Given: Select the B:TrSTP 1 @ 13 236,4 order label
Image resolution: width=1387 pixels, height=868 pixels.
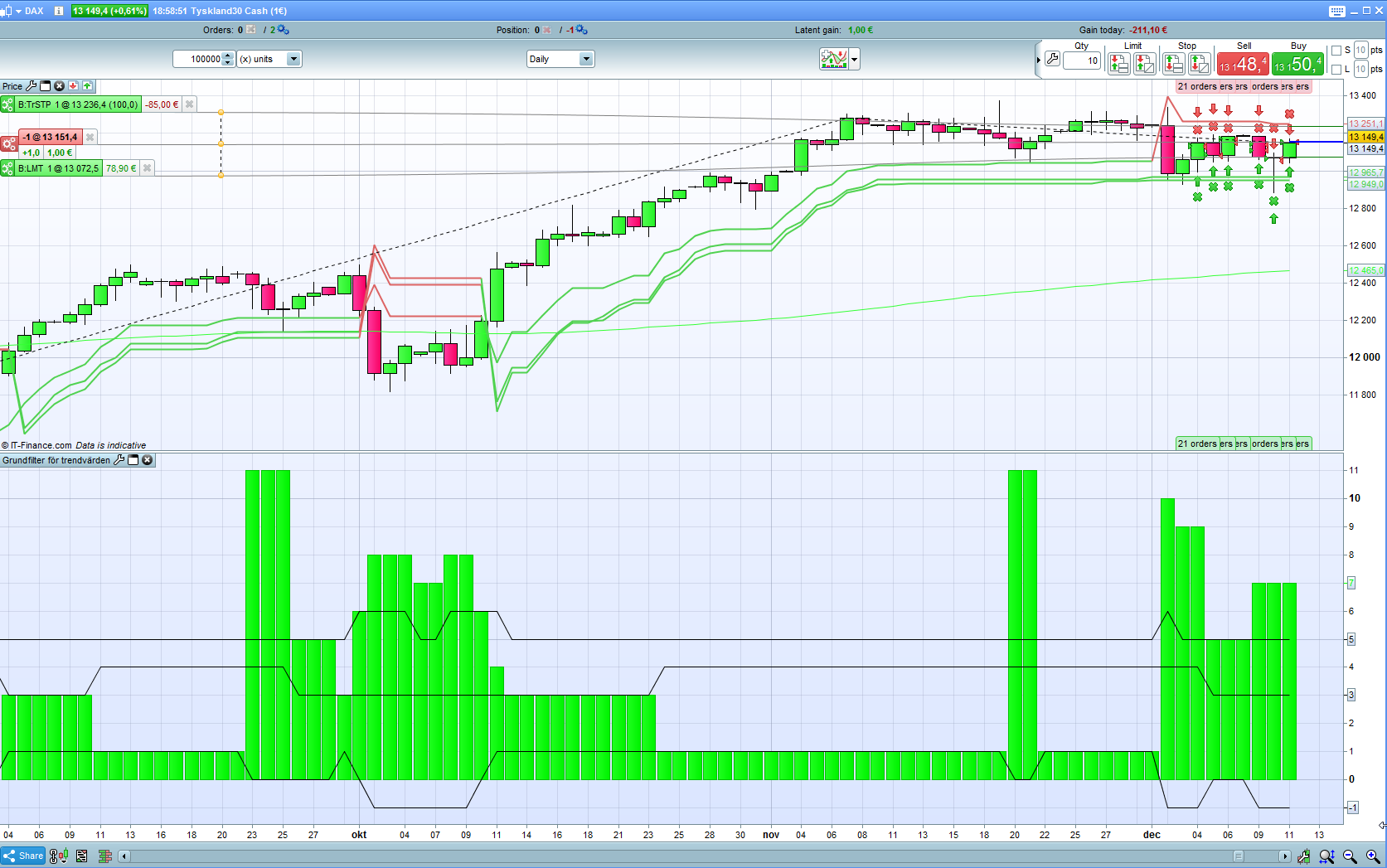Looking at the screenshot, I should click(78, 104).
